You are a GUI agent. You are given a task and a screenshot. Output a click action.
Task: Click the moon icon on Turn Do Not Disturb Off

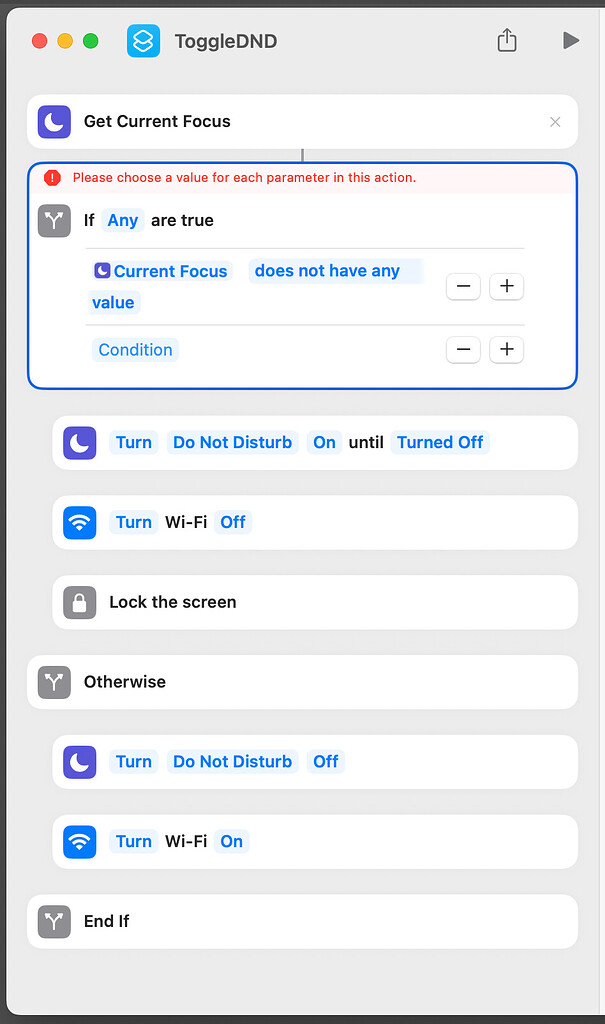tap(79, 762)
